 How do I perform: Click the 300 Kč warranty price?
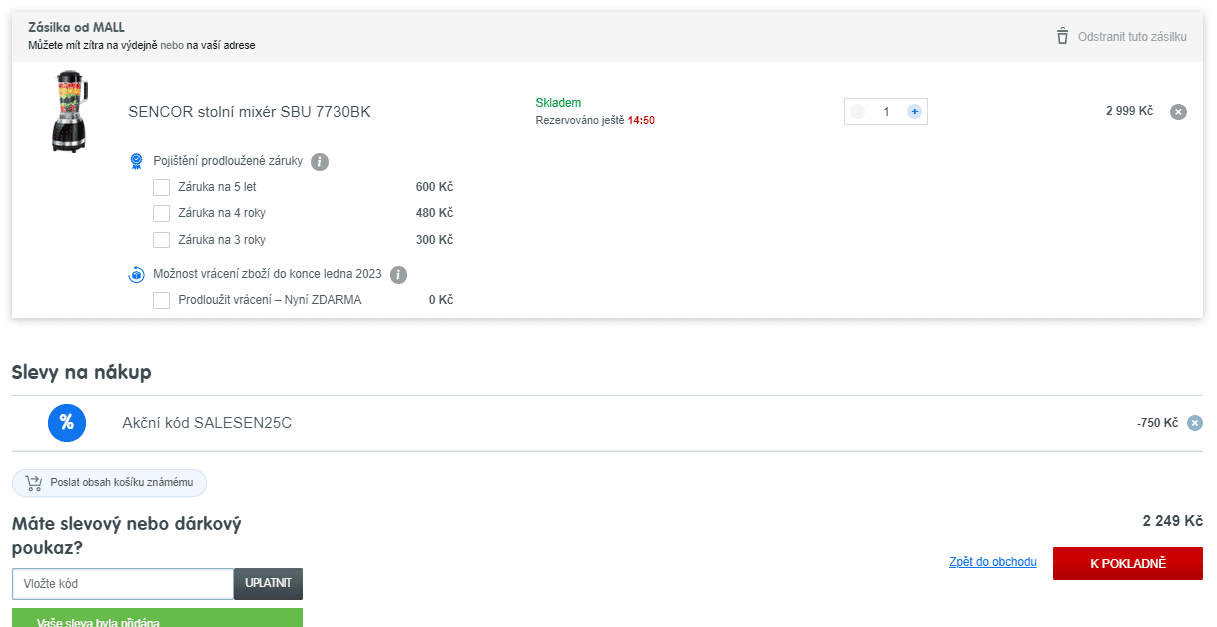(434, 240)
